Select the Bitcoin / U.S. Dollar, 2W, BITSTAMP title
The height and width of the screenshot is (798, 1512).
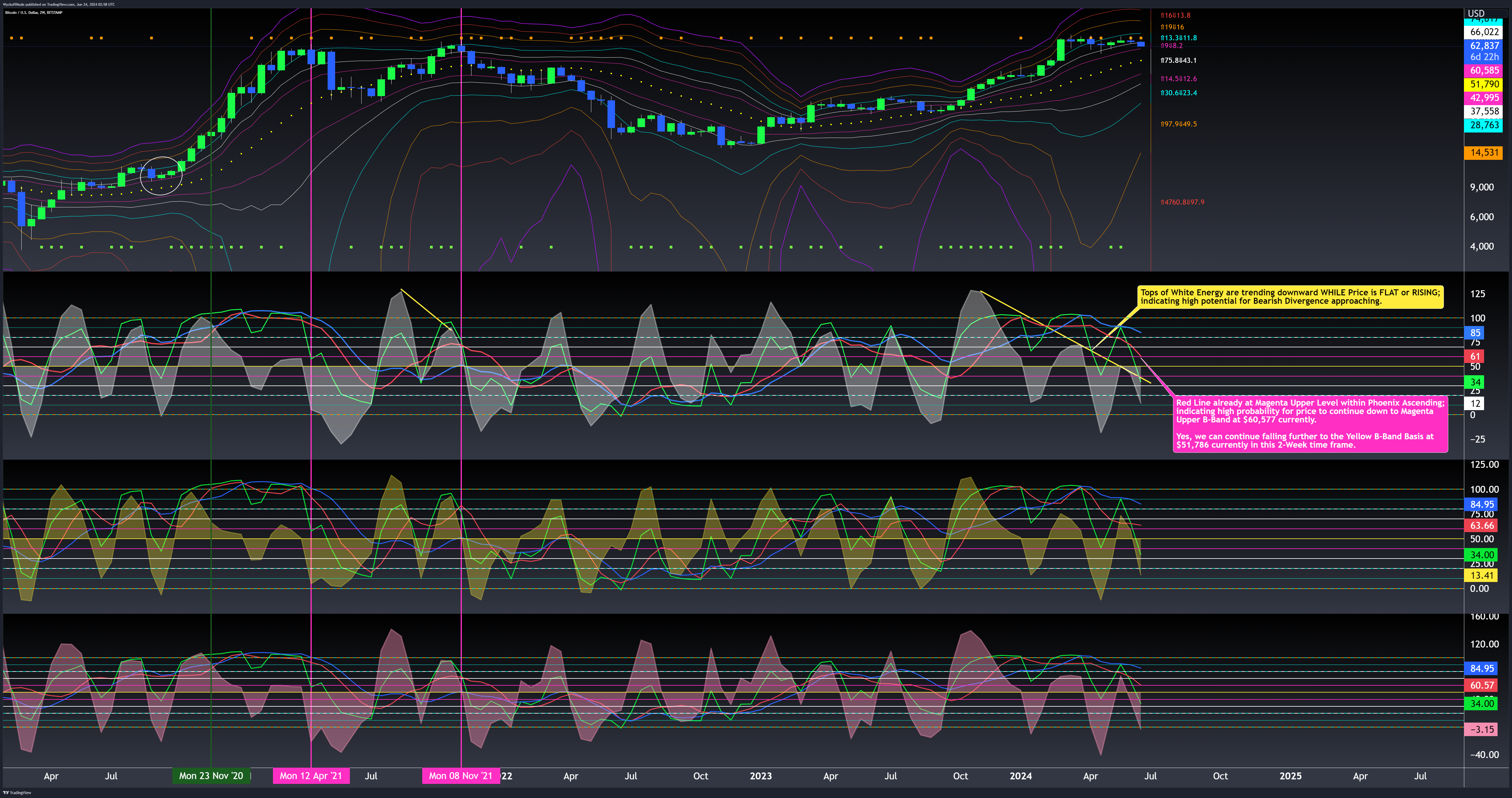click(x=33, y=12)
